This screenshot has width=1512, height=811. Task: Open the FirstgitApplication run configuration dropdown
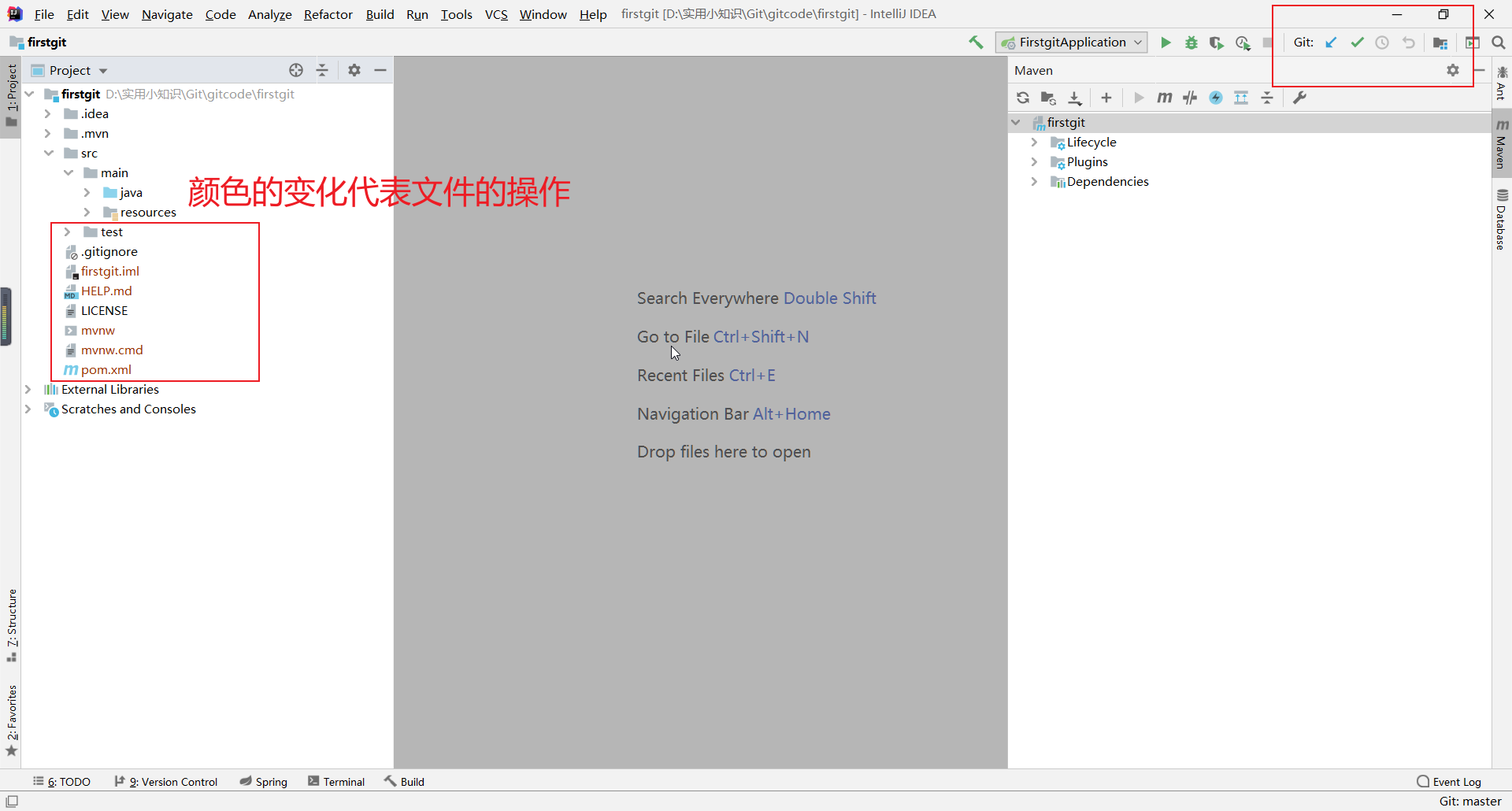click(x=1072, y=43)
